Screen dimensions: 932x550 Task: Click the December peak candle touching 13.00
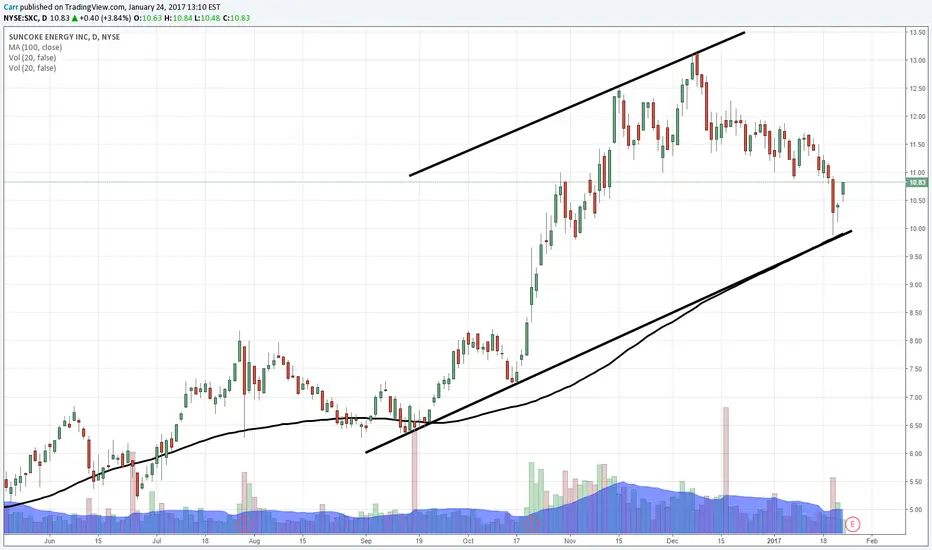697,64
